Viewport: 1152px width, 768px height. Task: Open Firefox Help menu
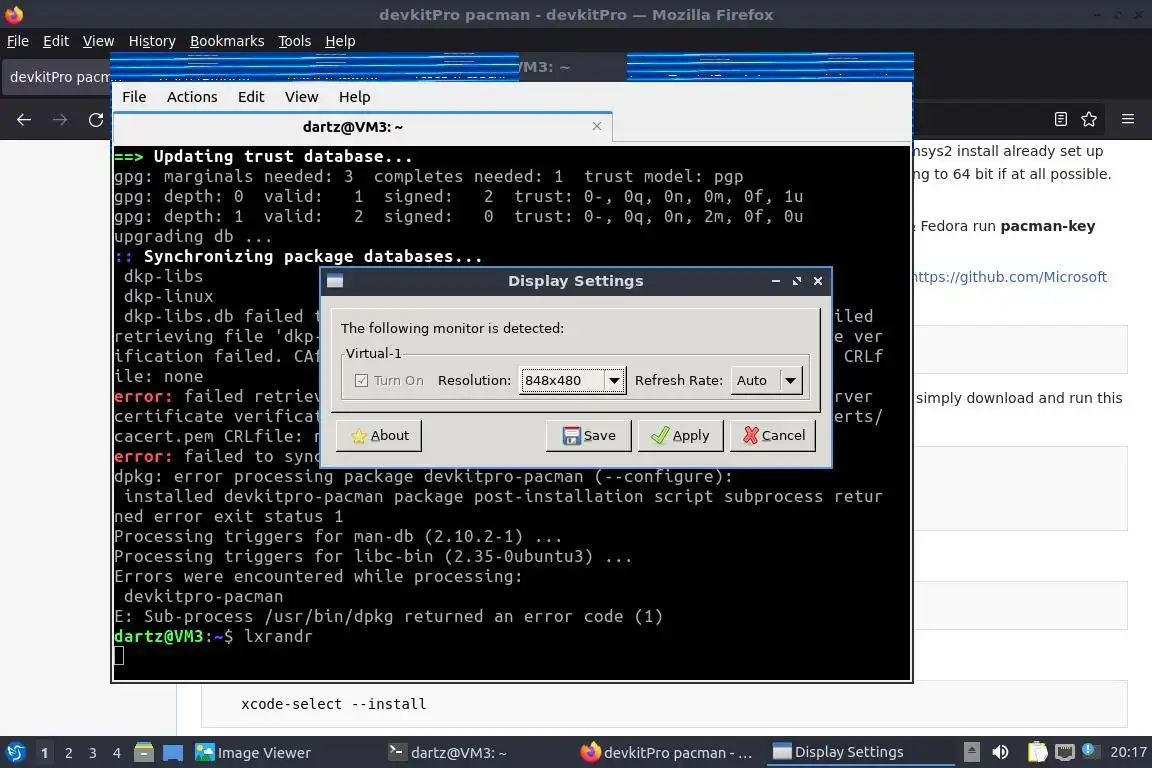point(340,41)
